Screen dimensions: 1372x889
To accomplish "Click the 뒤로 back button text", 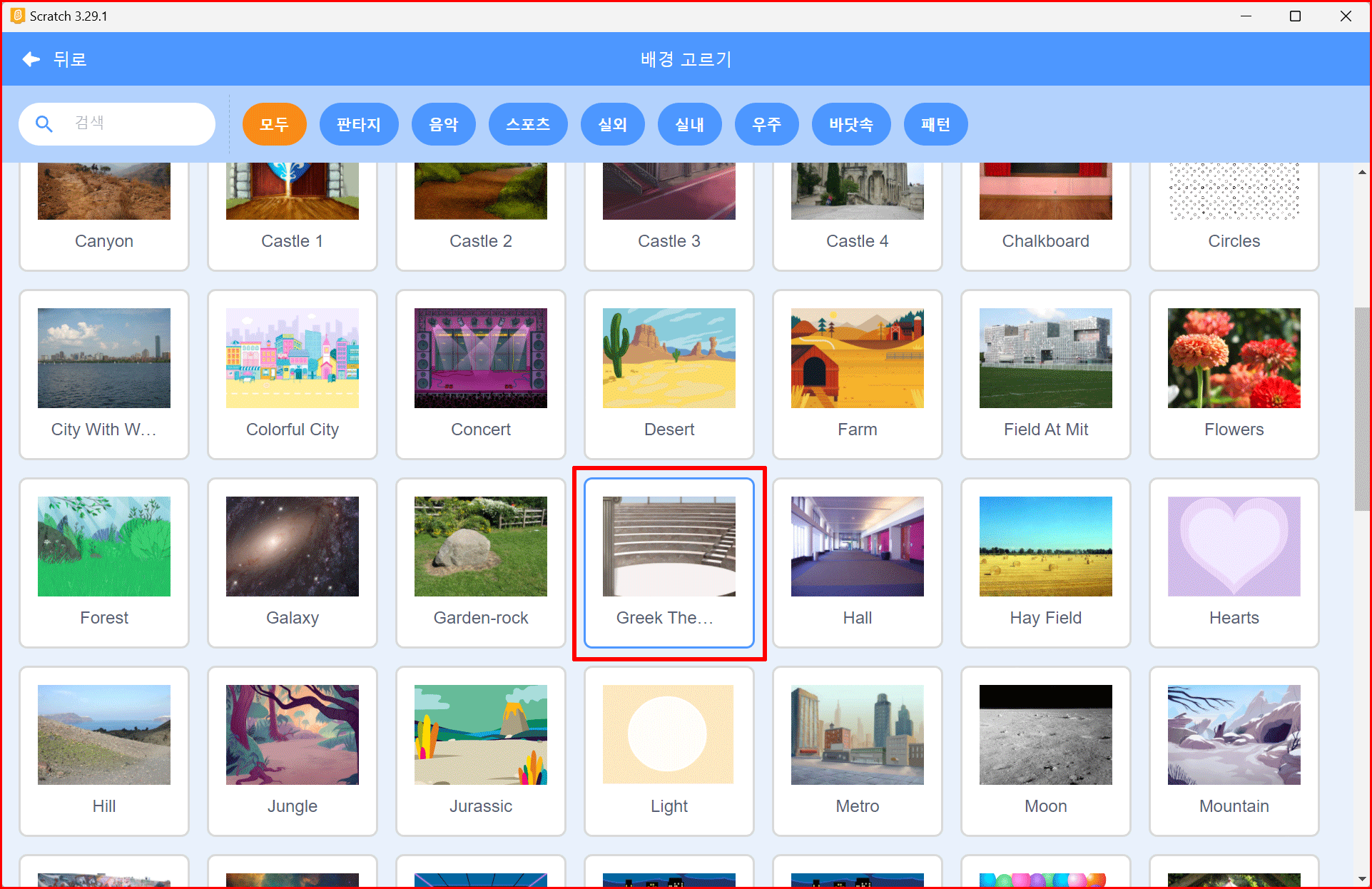I will [x=70, y=59].
